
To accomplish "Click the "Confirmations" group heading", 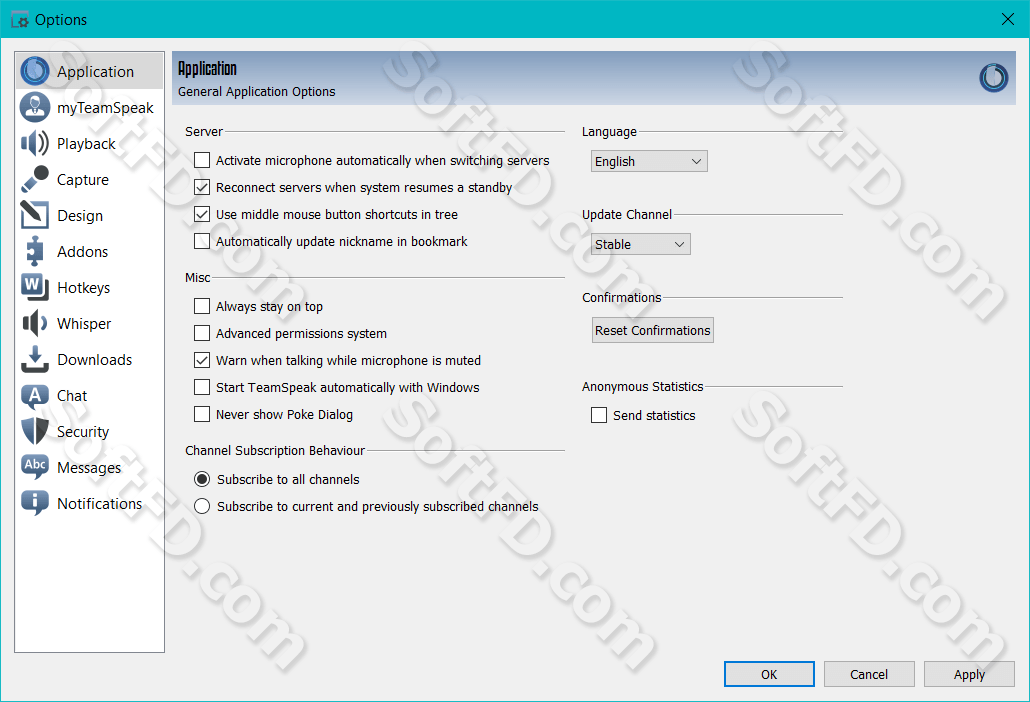I will click(x=621, y=297).
